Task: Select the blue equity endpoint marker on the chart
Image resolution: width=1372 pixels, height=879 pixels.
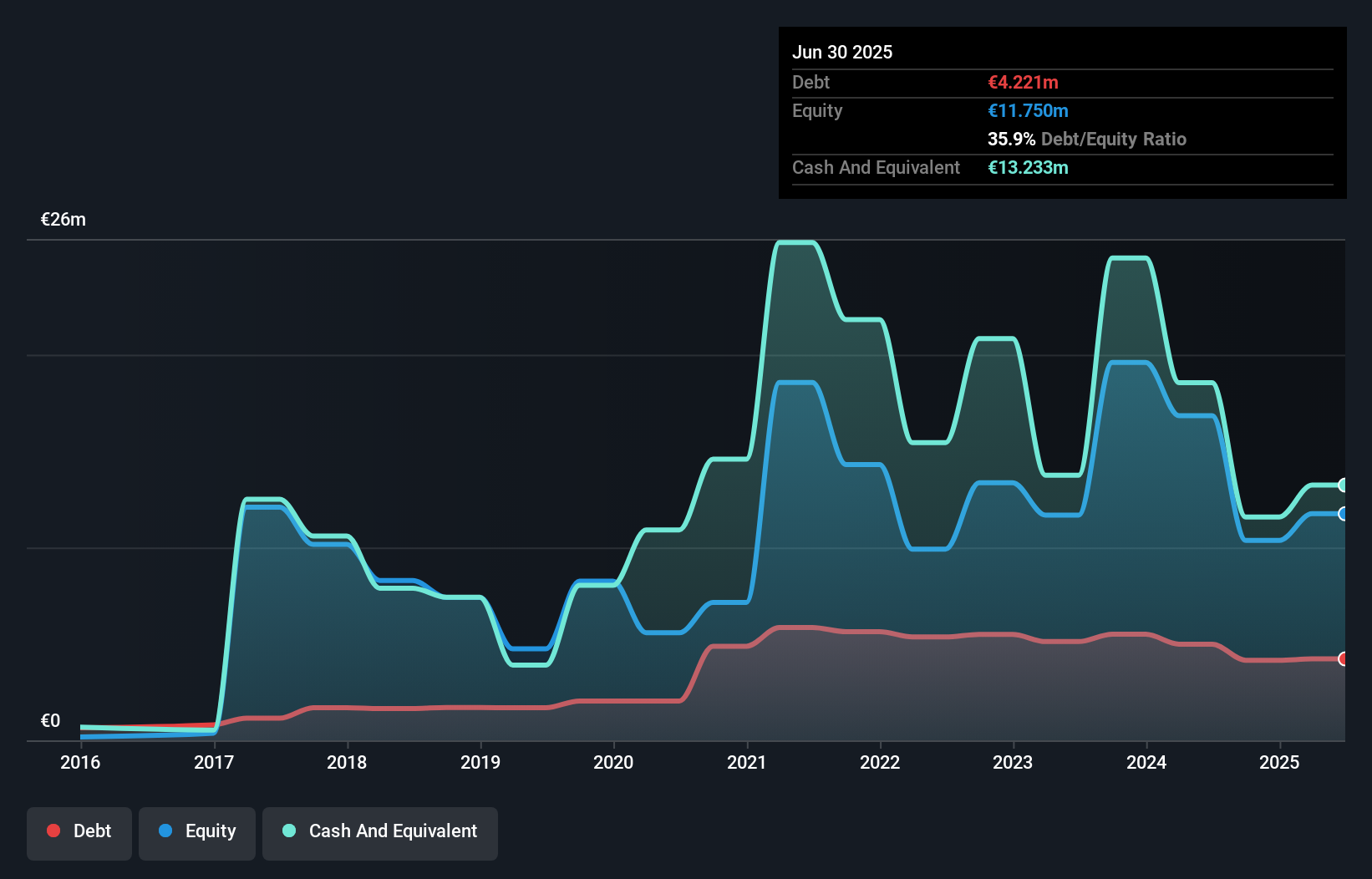Action: pos(1344,515)
